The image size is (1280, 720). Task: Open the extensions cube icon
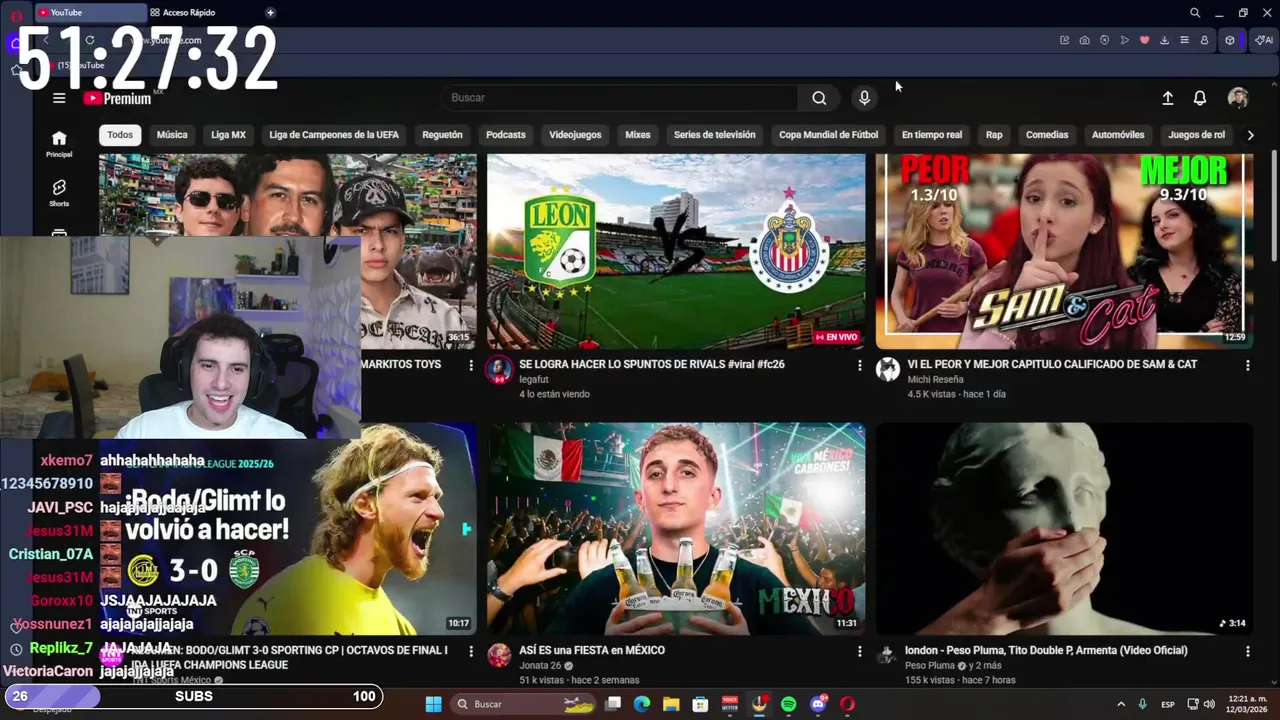click(1230, 40)
